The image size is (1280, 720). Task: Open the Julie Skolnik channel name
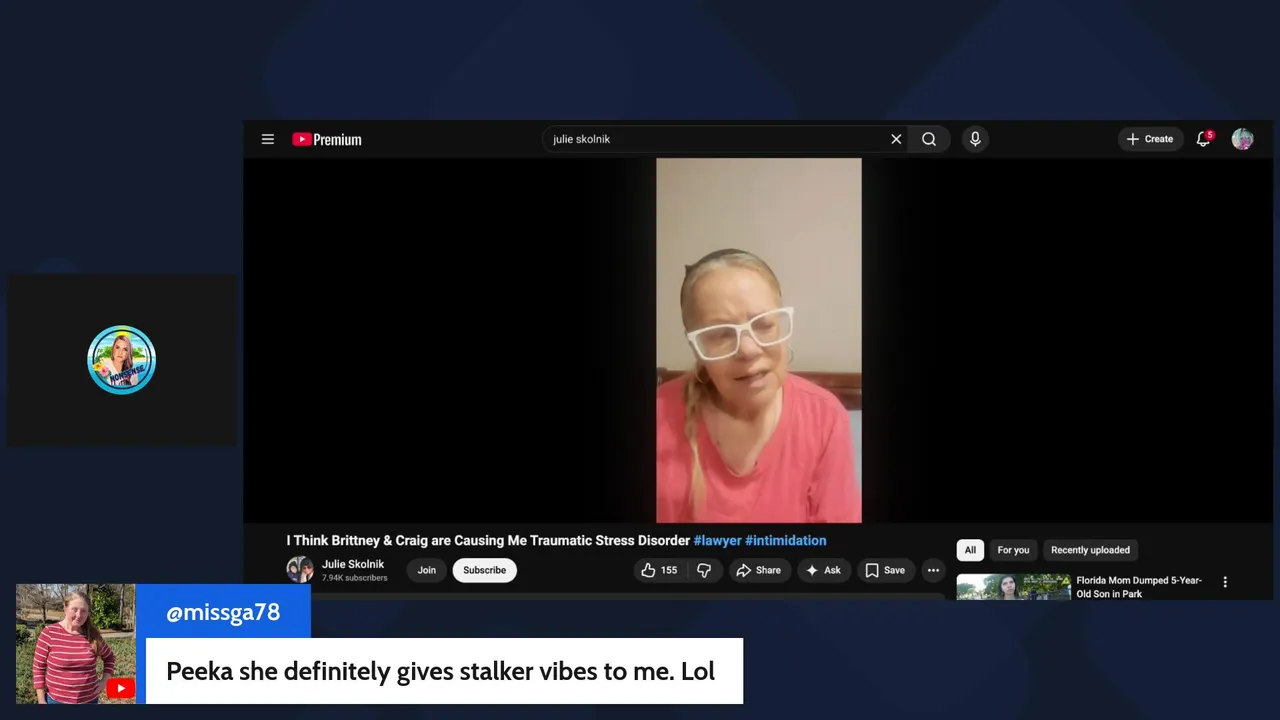tap(353, 564)
